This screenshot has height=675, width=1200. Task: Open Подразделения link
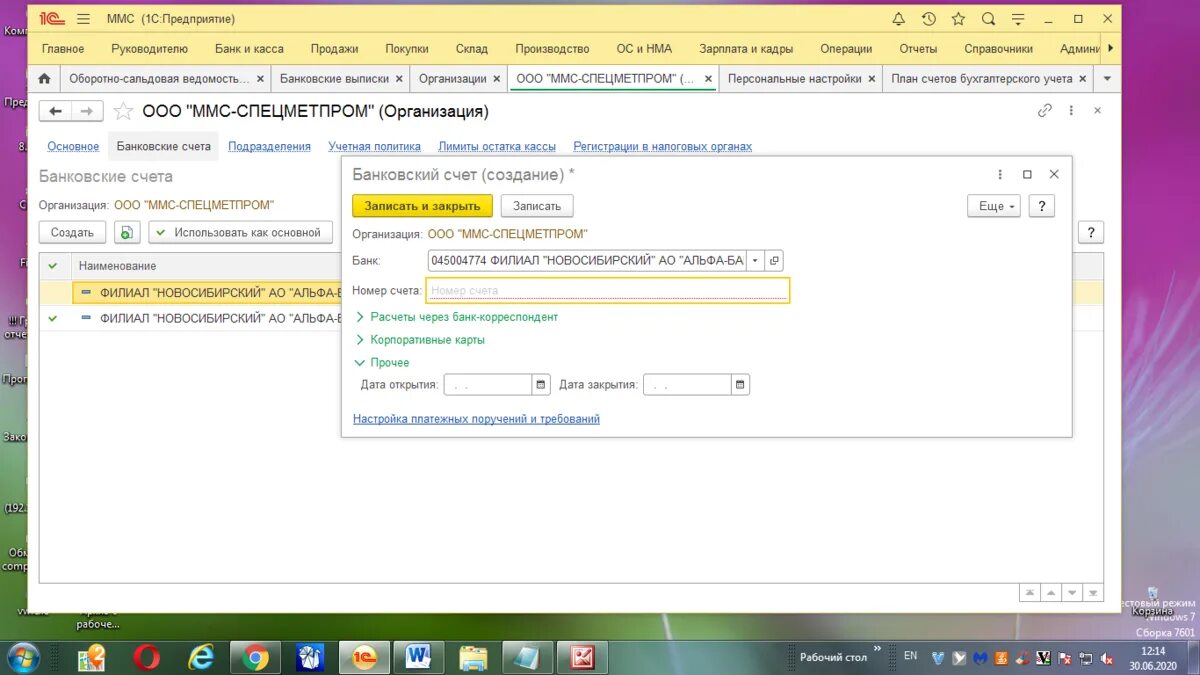coord(269,146)
